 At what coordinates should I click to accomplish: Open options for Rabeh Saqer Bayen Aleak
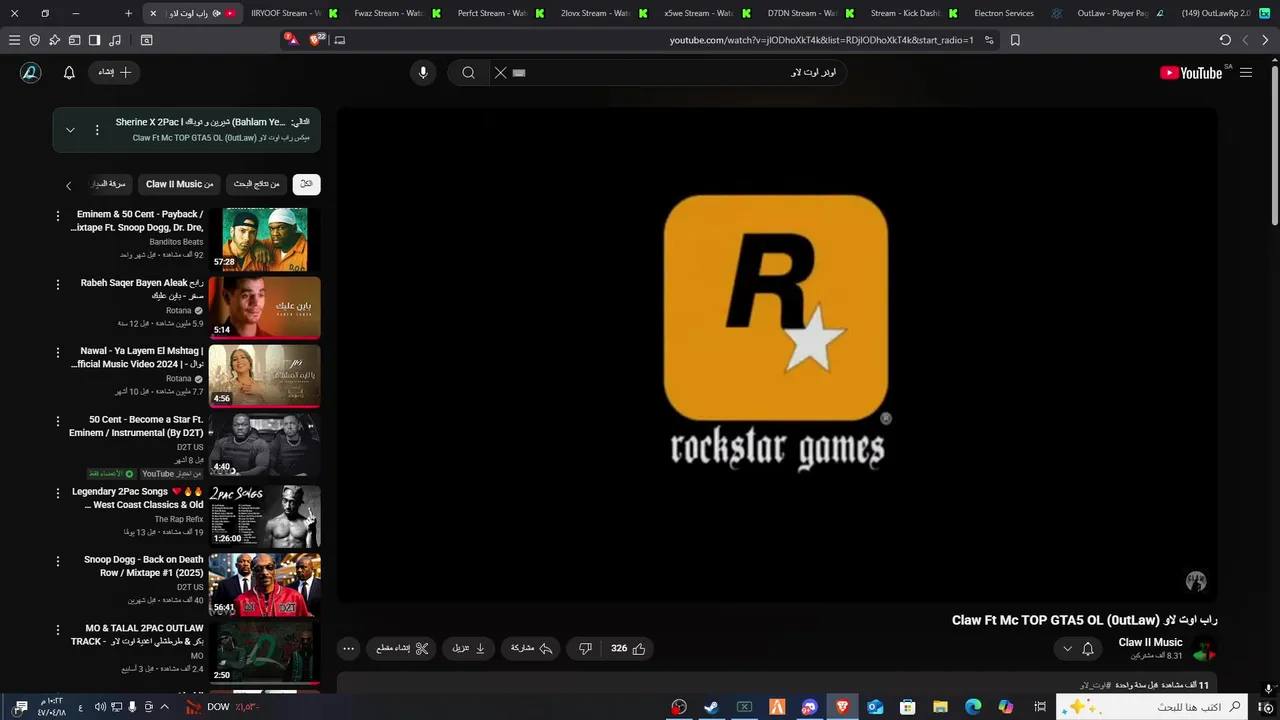coord(57,284)
